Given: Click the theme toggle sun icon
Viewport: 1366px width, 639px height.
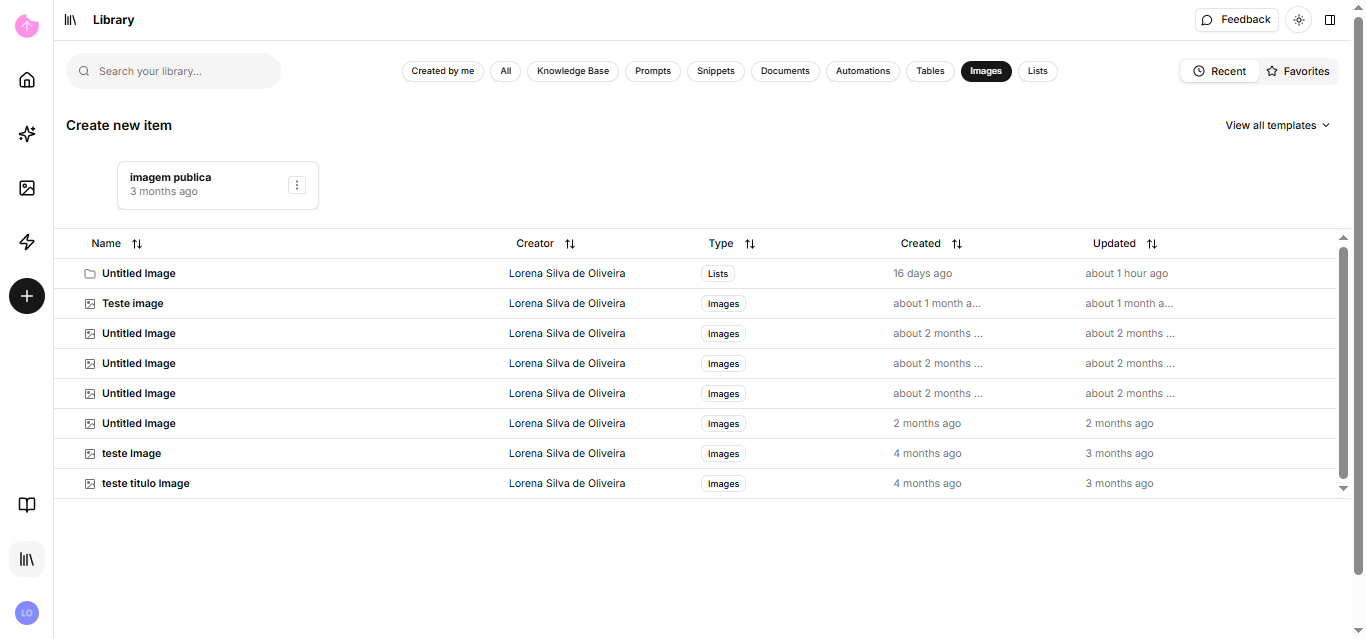Looking at the screenshot, I should point(1298,20).
